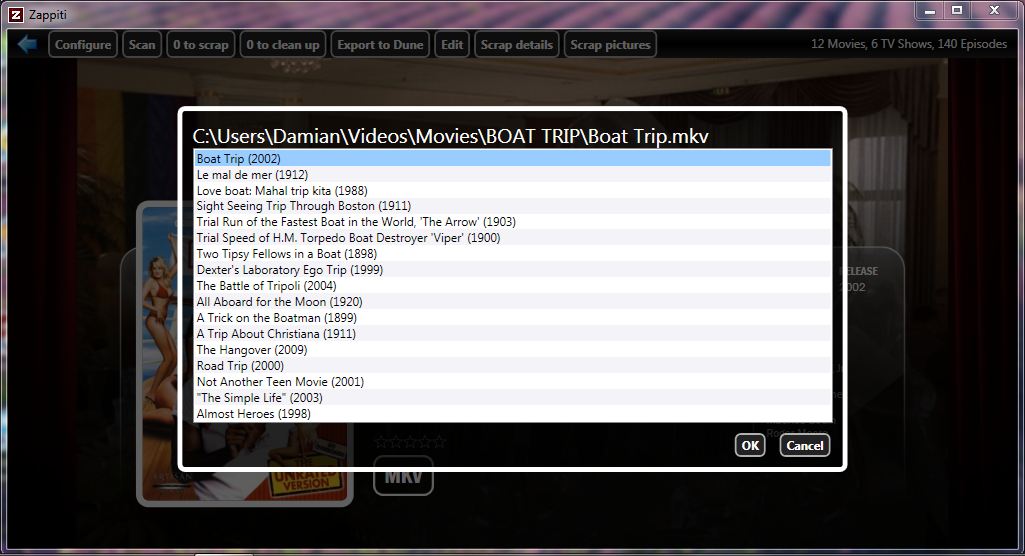Pick 'The Hangover (2009)' from the list
This screenshot has height=556, width=1025.
512,350
